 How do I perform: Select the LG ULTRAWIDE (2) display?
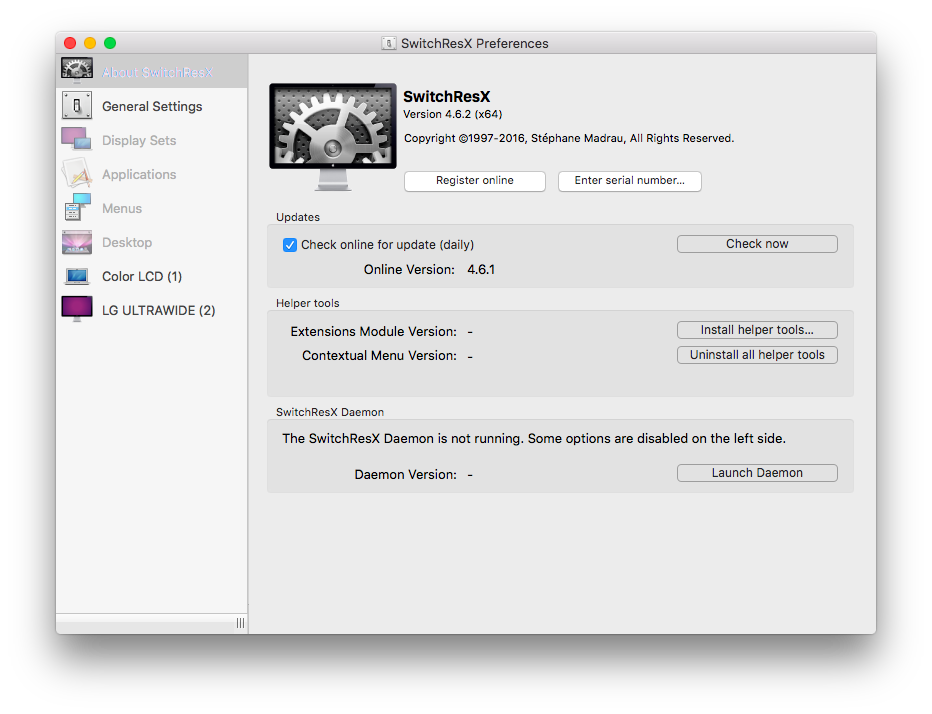click(158, 310)
